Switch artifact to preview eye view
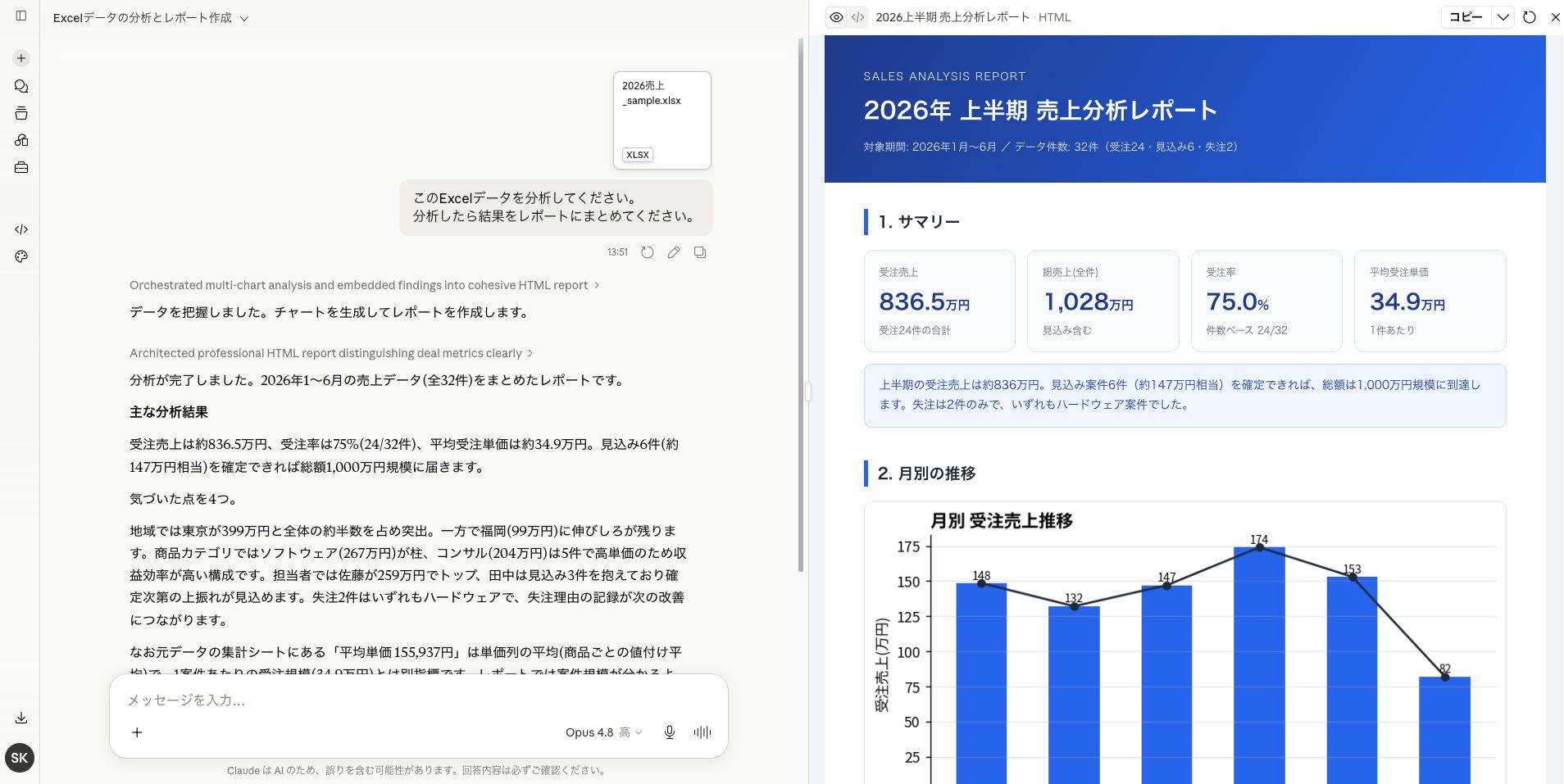 (836, 17)
